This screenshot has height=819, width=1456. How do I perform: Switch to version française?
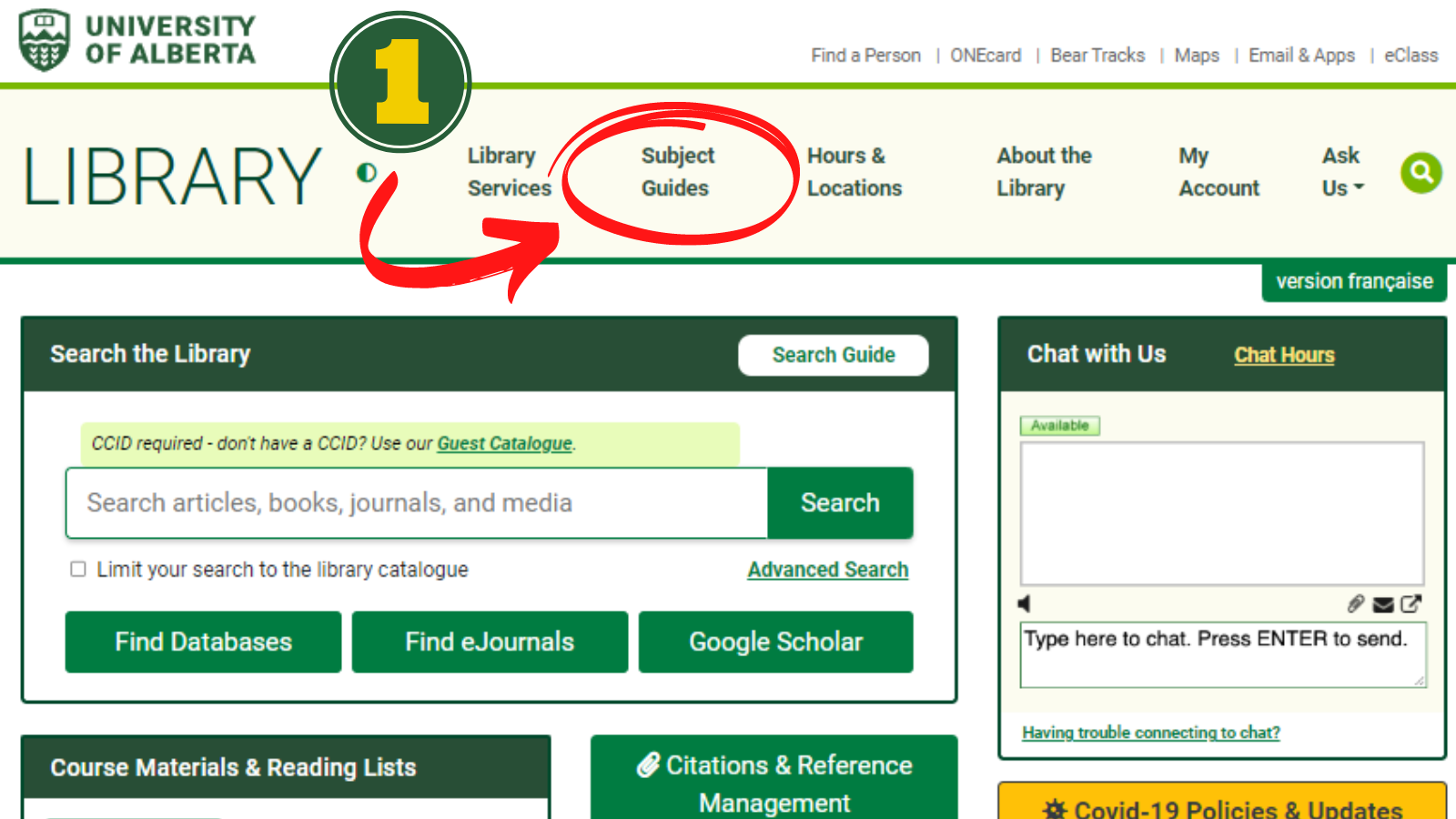click(x=1354, y=281)
